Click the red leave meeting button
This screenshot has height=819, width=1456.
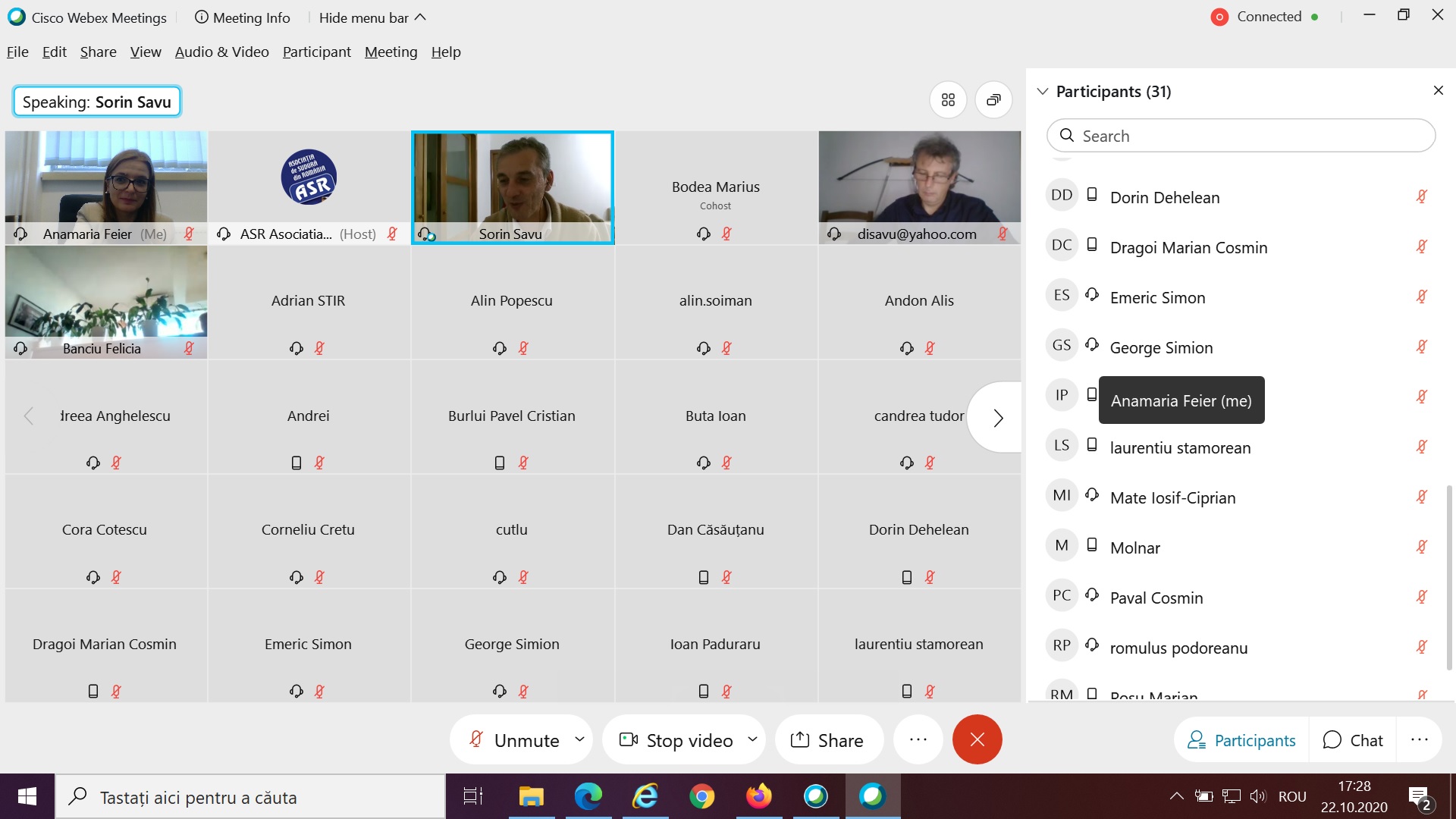pos(977,739)
